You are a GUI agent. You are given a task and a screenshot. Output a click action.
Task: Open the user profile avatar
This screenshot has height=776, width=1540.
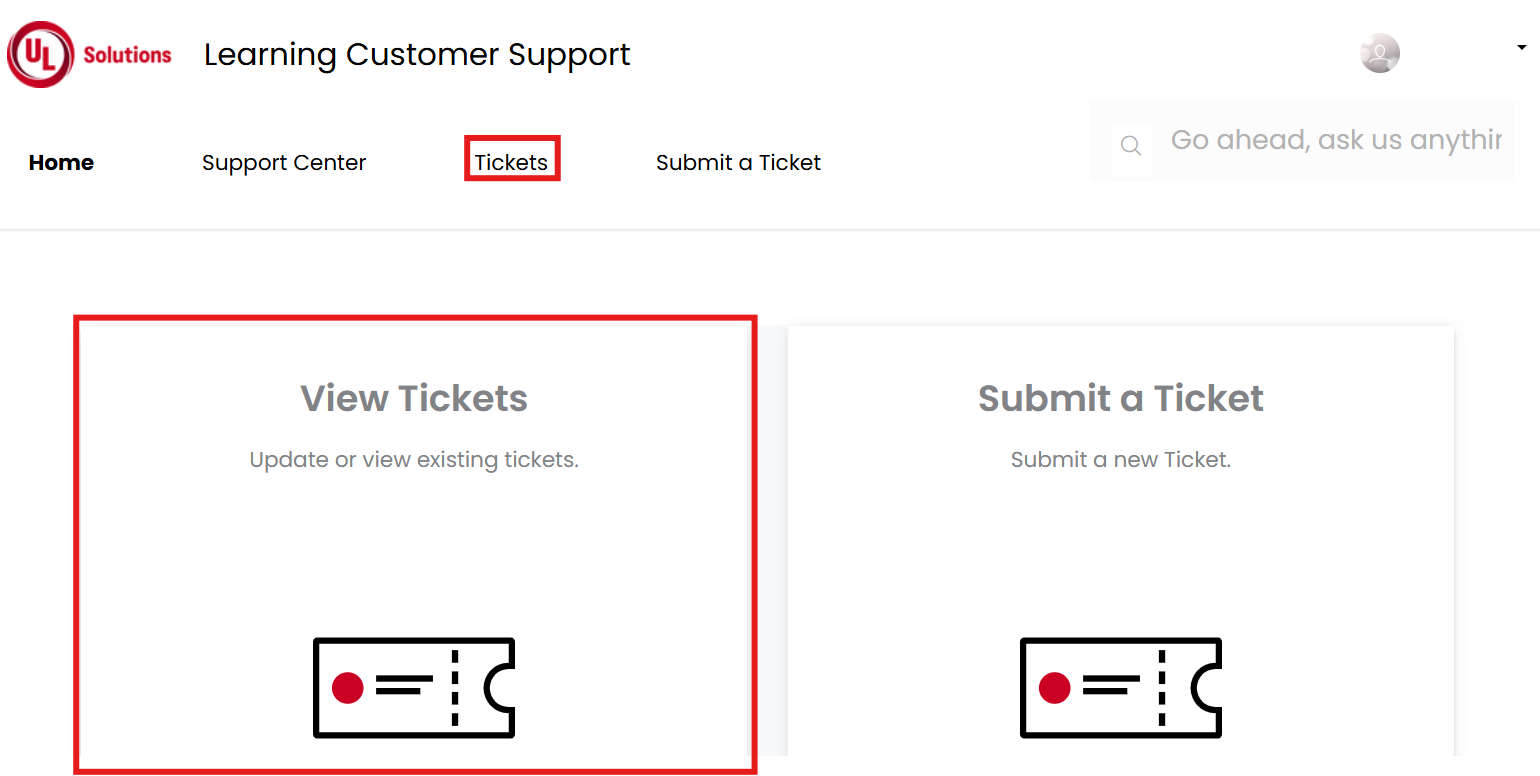1380,53
